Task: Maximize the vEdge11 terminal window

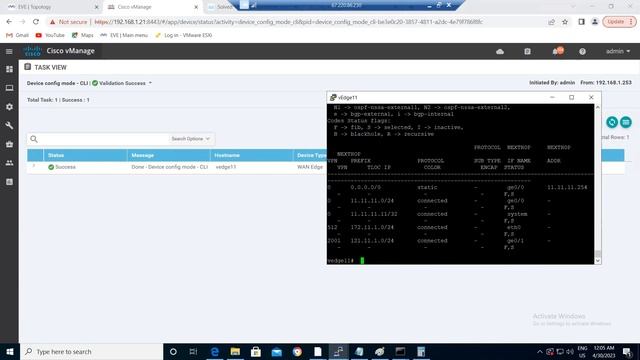Action: click(x=571, y=97)
